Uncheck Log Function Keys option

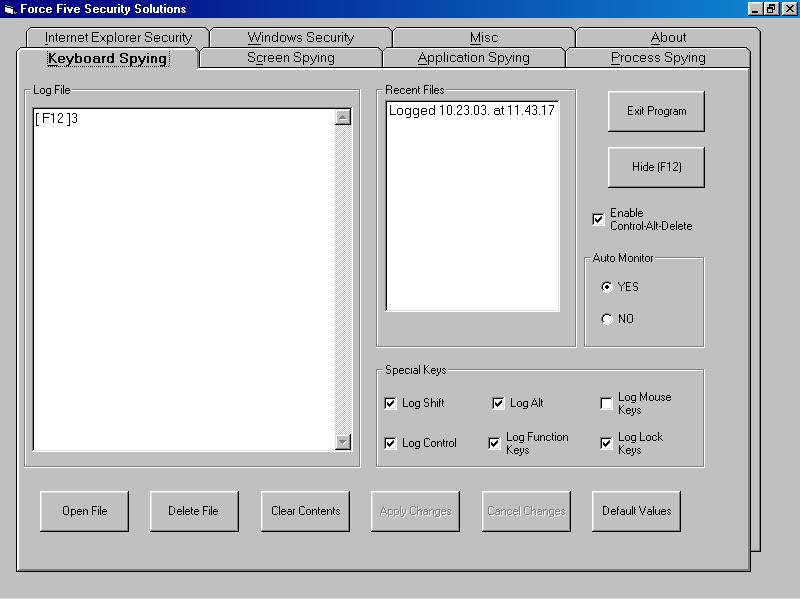[x=494, y=443]
